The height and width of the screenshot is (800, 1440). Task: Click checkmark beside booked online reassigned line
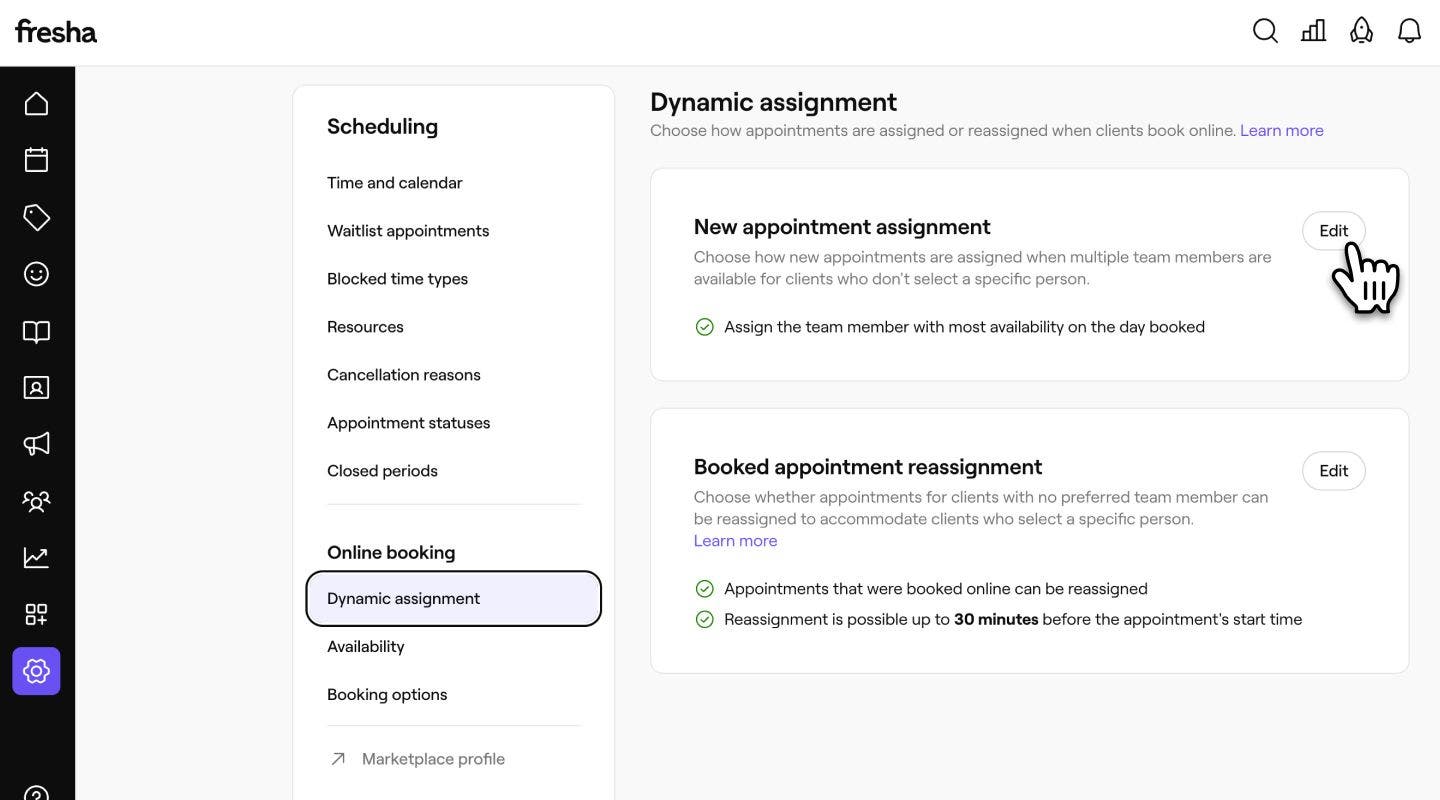click(x=705, y=589)
